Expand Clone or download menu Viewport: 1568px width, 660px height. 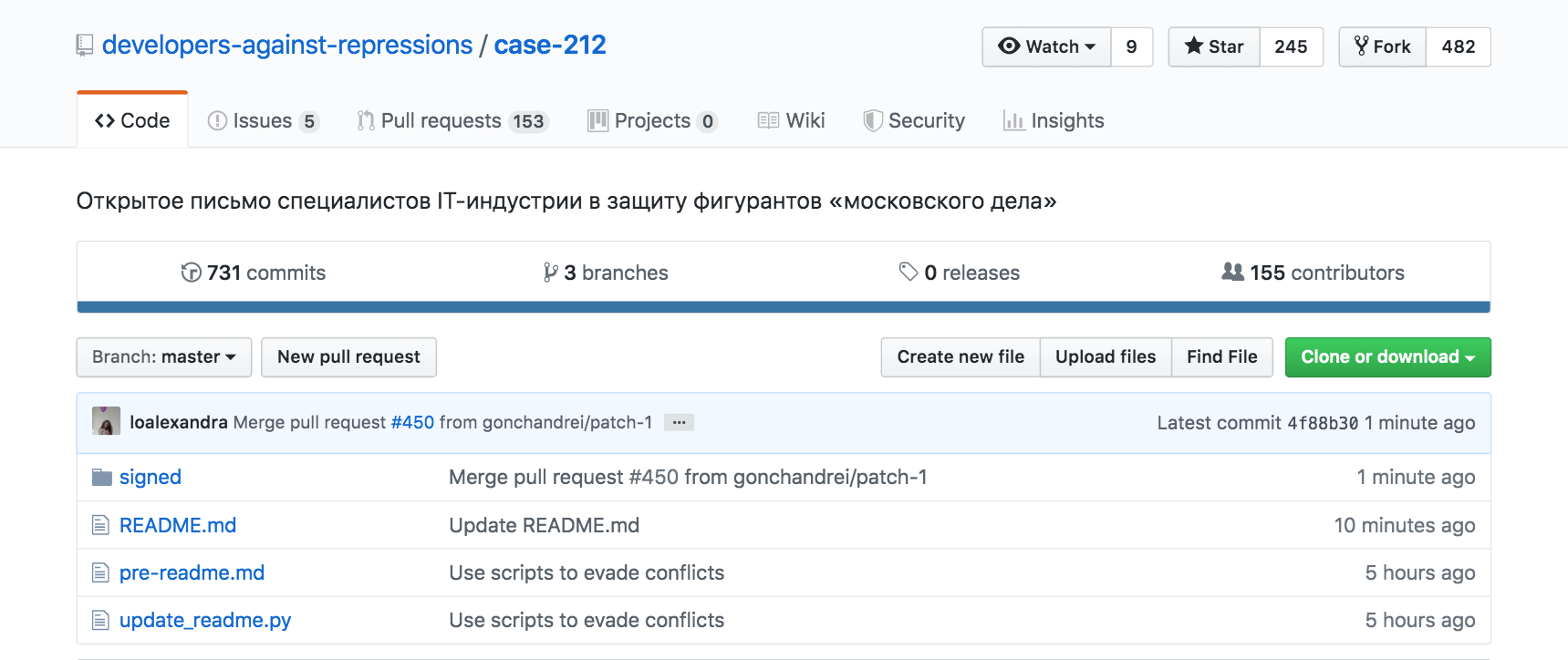click(x=1387, y=357)
